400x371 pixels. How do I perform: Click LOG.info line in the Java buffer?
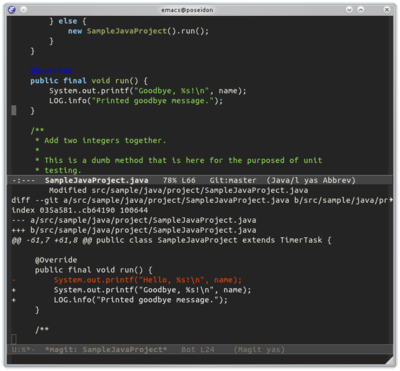point(136,101)
